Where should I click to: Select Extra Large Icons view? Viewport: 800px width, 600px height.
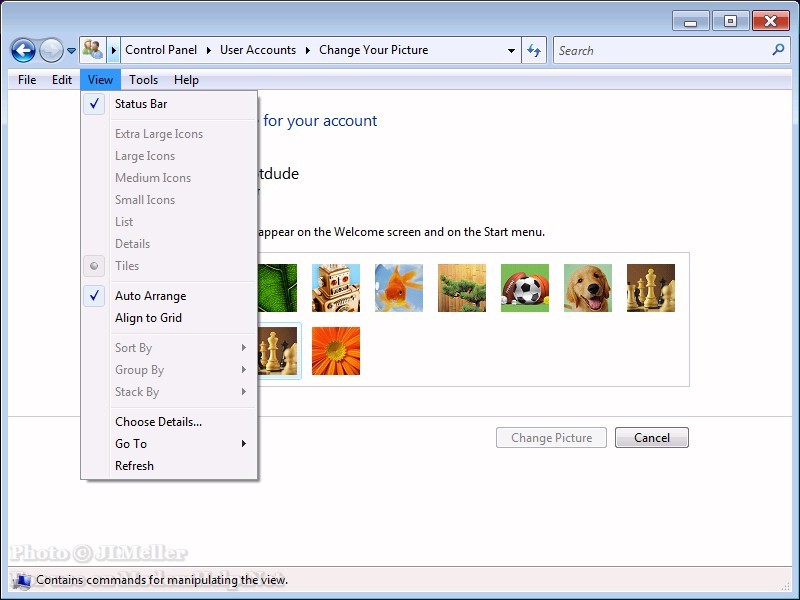(169, 134)
